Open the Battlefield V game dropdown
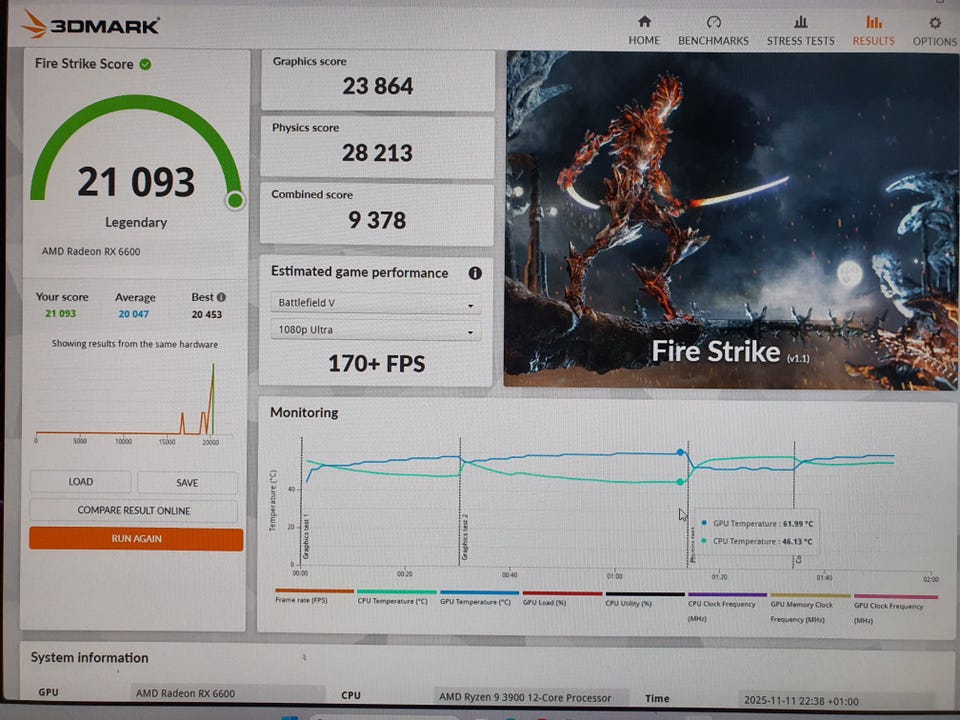960x720 pixels. pyautogui.click(x=375, y=303)
